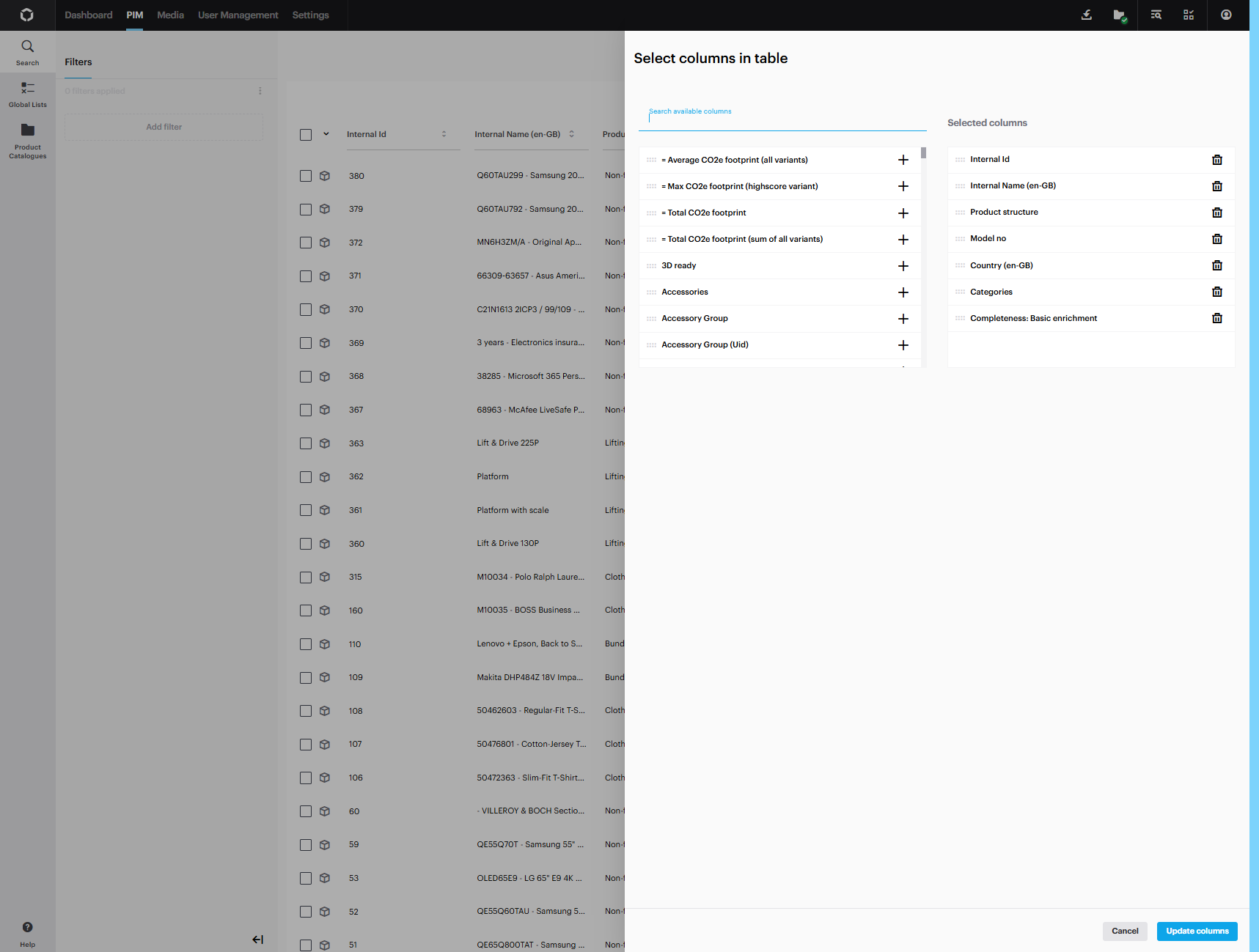Click the Update columns button

1197,931
